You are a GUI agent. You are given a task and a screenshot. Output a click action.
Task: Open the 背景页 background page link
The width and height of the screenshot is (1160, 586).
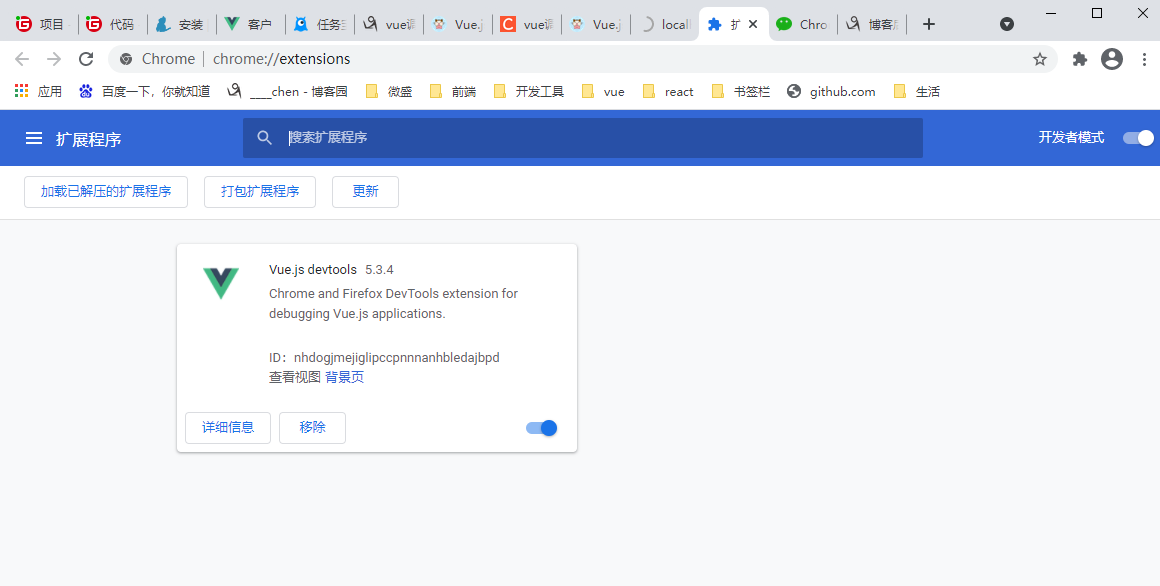(x=345, y=377)
